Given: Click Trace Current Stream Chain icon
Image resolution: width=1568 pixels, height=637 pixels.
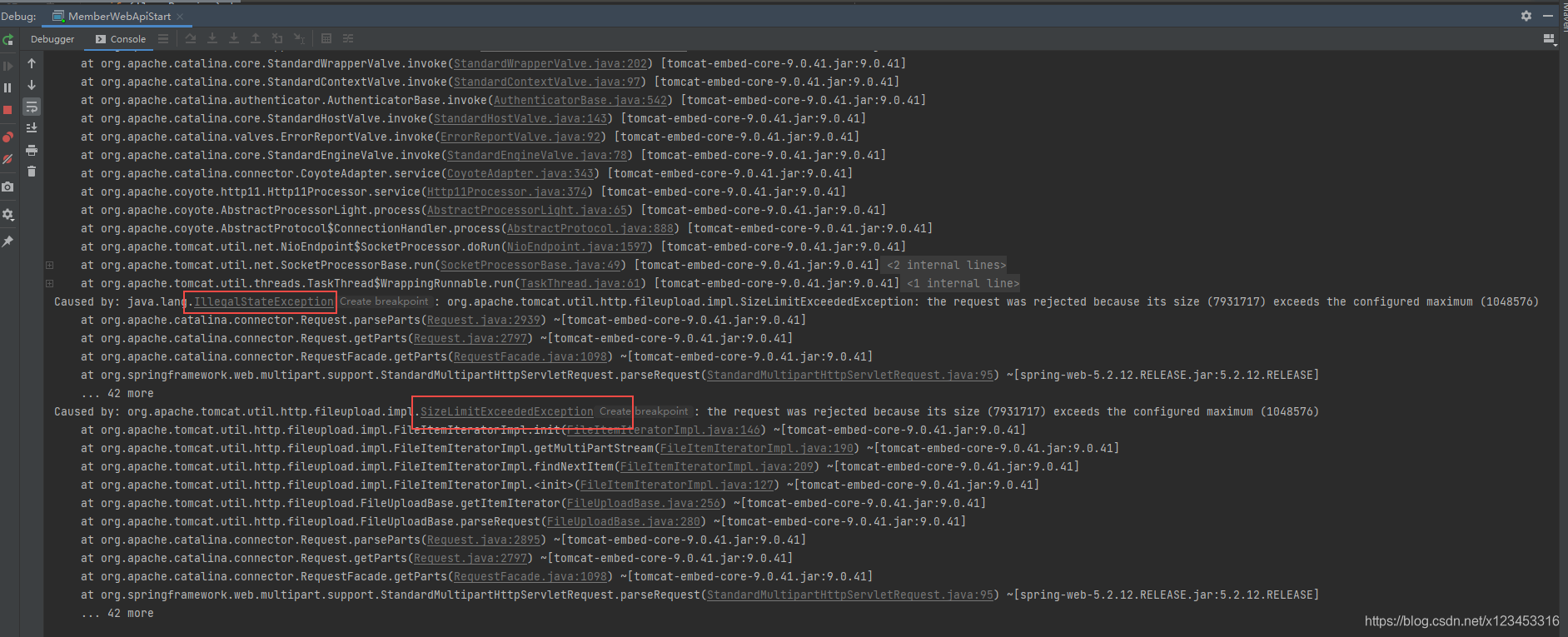Looking at the screenshot, I should click(x=348, y=38).
